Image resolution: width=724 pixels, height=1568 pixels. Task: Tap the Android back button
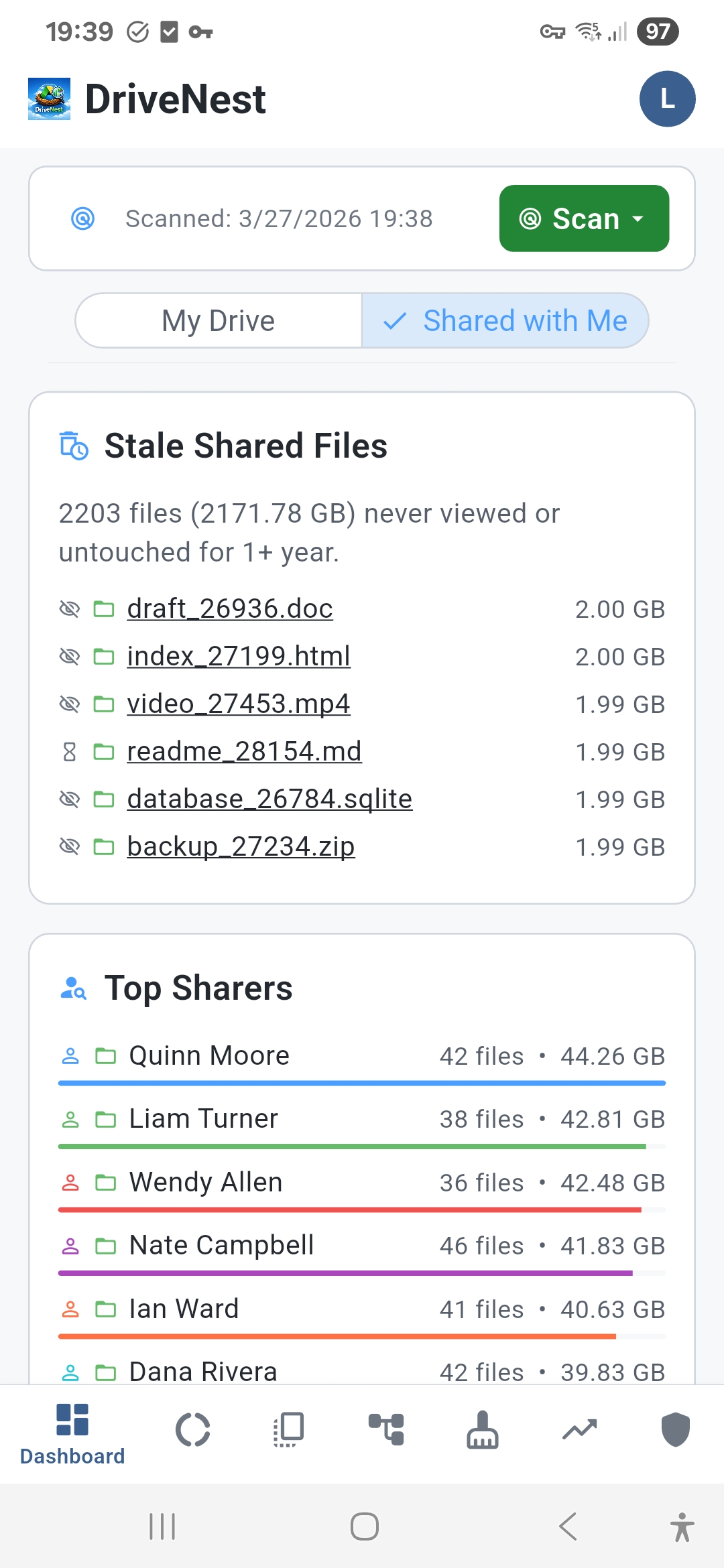tap(567, 1526)
